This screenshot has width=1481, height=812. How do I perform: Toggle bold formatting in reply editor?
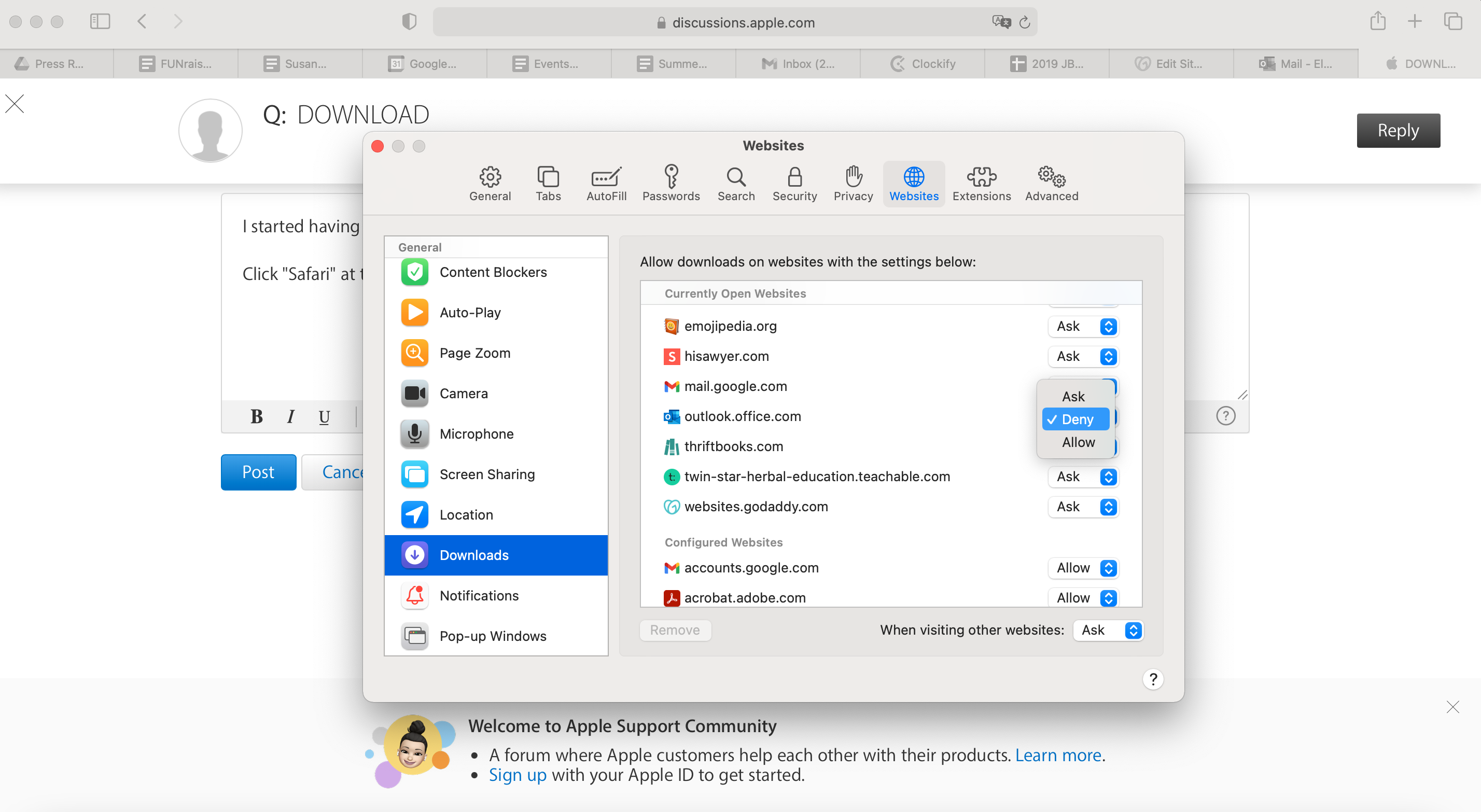(x=256, y=416)
